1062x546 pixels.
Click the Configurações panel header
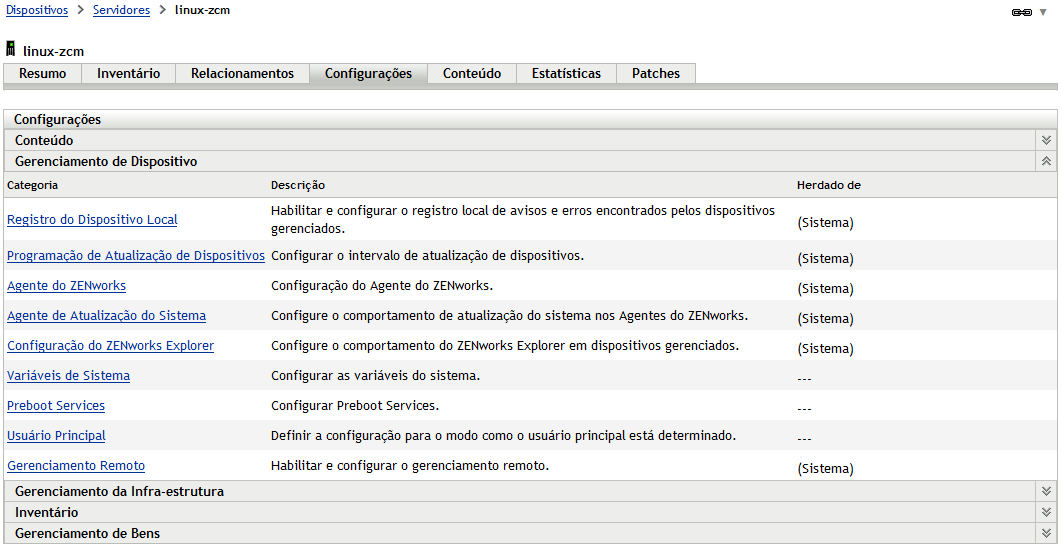(530, 119)
